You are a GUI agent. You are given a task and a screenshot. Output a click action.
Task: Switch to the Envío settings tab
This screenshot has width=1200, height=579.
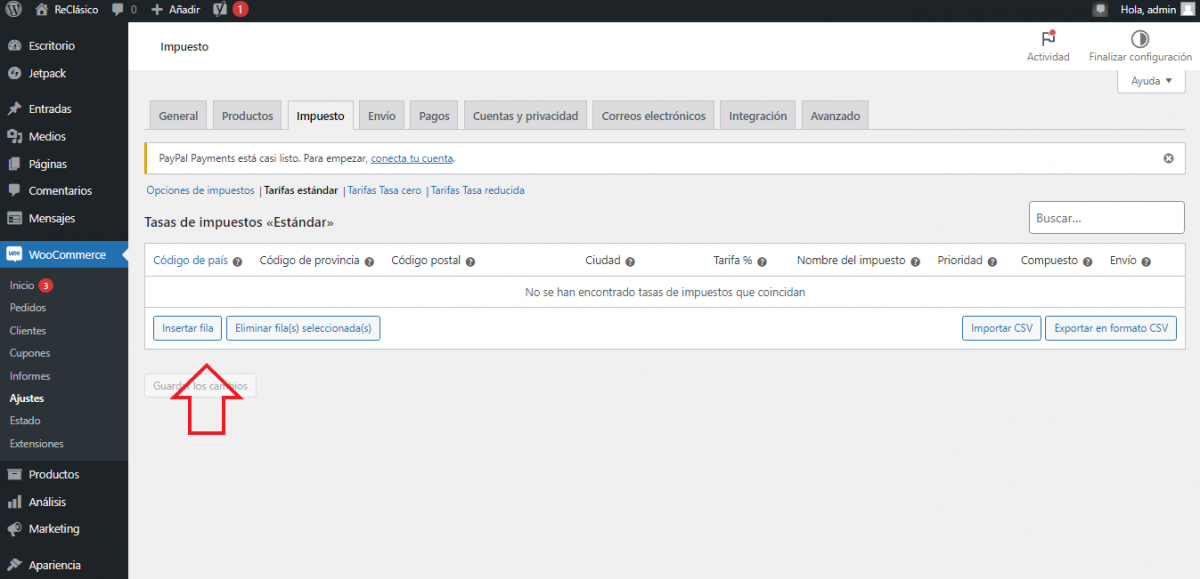(381, 116)
